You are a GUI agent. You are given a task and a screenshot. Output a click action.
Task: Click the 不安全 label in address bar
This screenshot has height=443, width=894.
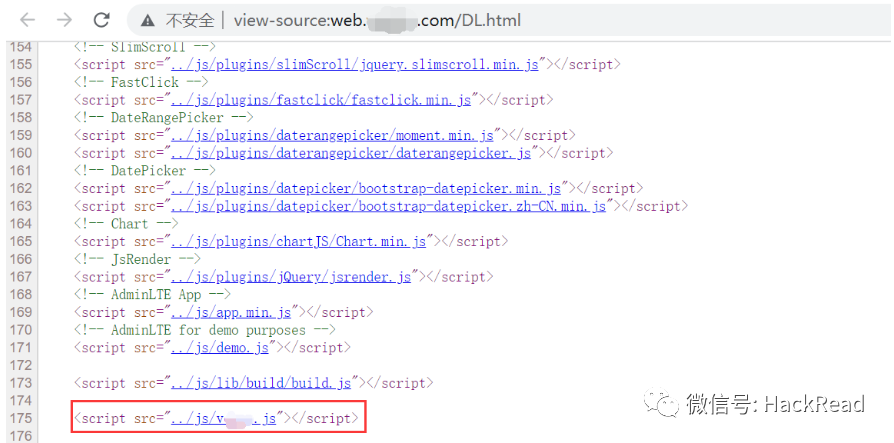coord(190,21)
